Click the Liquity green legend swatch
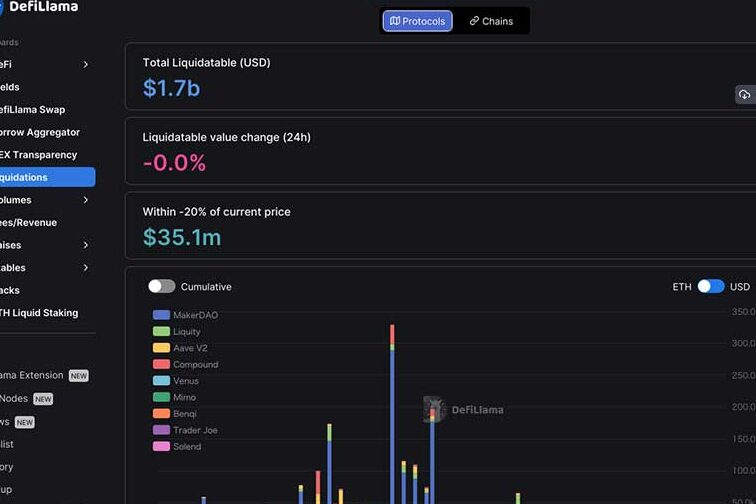 (161, 332)
